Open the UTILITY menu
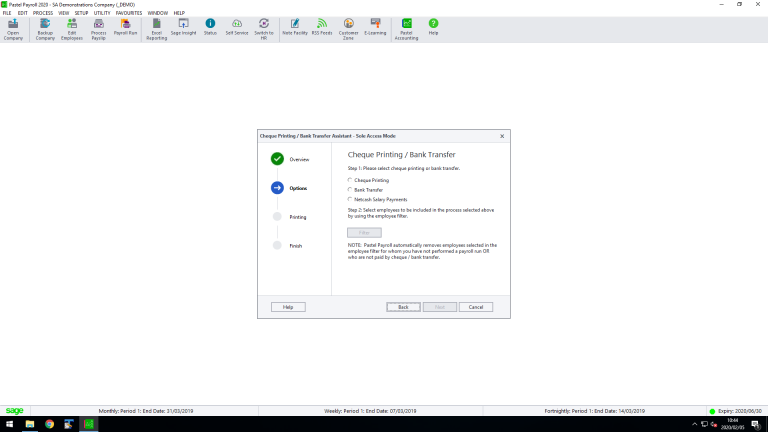The height and width of the screenshot is (432, 768). 102,13
